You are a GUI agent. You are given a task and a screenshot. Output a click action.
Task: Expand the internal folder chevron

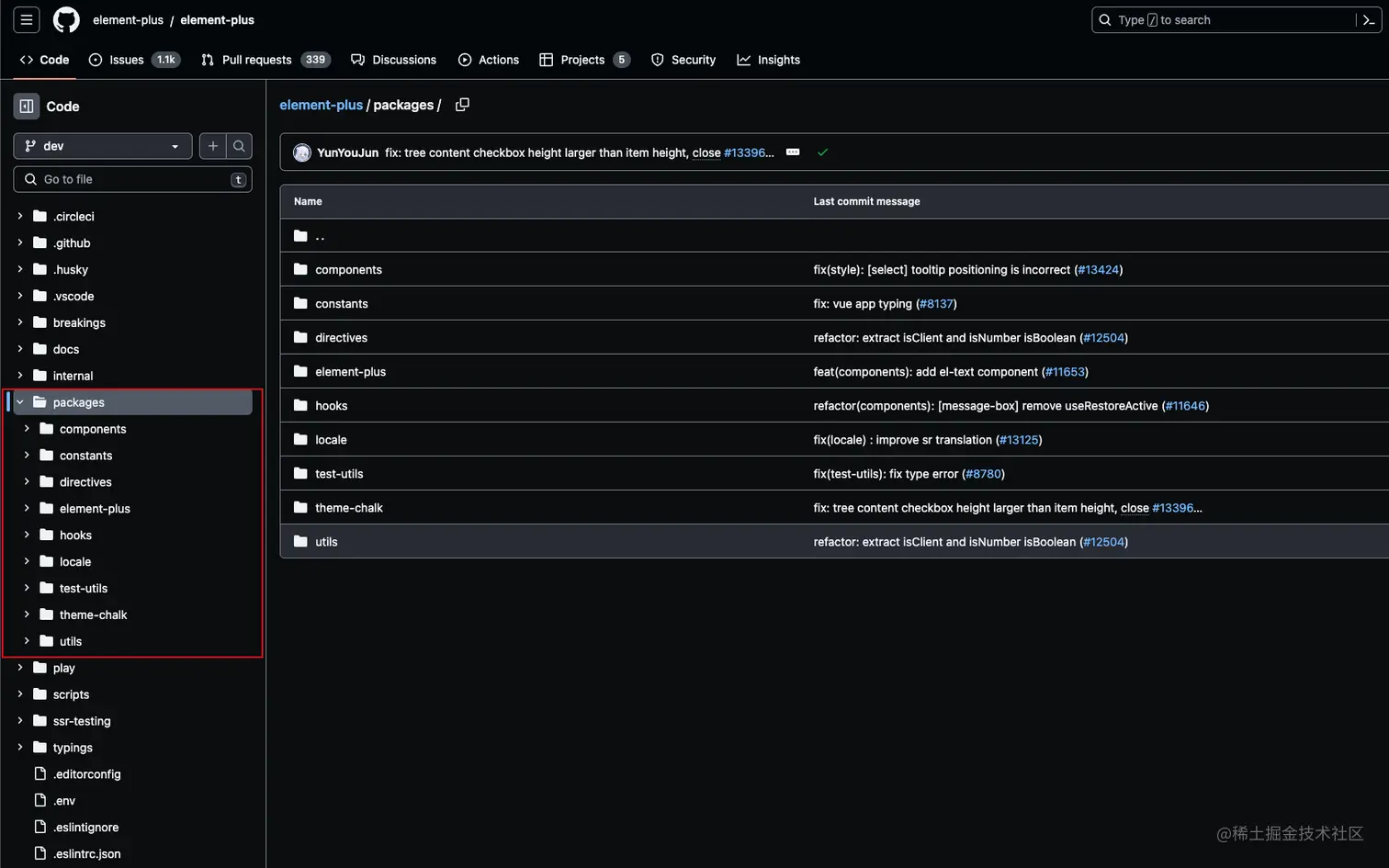[20, 376]
